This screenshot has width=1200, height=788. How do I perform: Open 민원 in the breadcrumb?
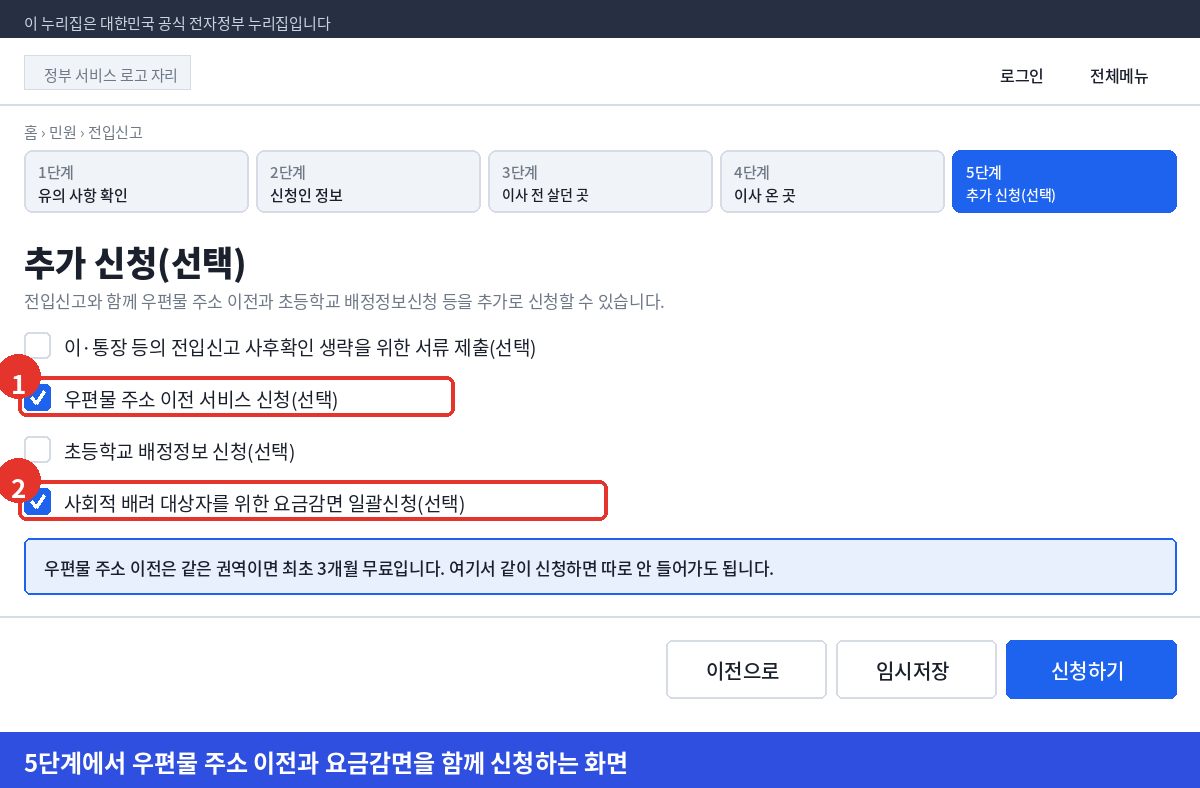pyautogui.click(x=62, y=132)
